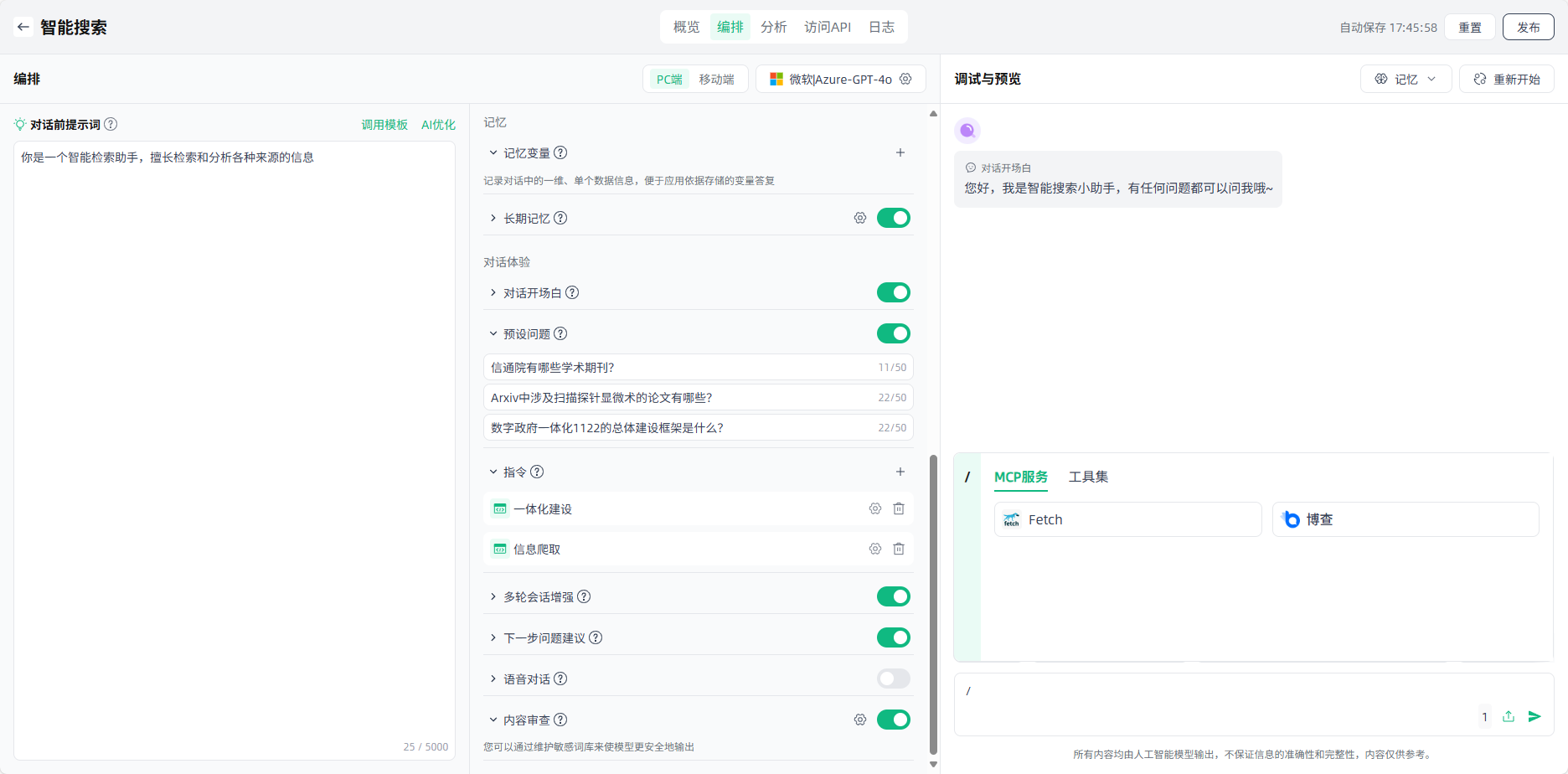Switch preview to 移动端
Viewport: 1568px width, 774px height.
click(717, 79)
